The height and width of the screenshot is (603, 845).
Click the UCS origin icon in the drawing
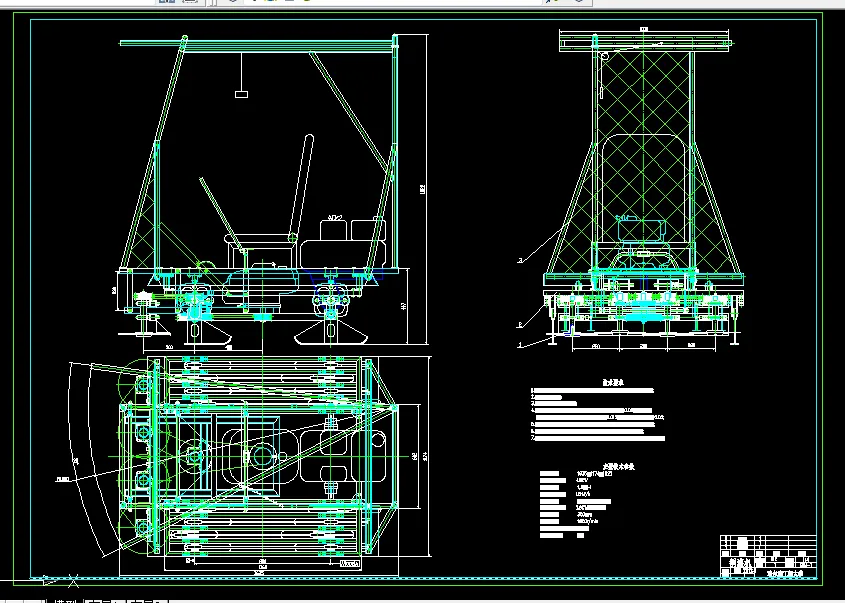point(59,581)
